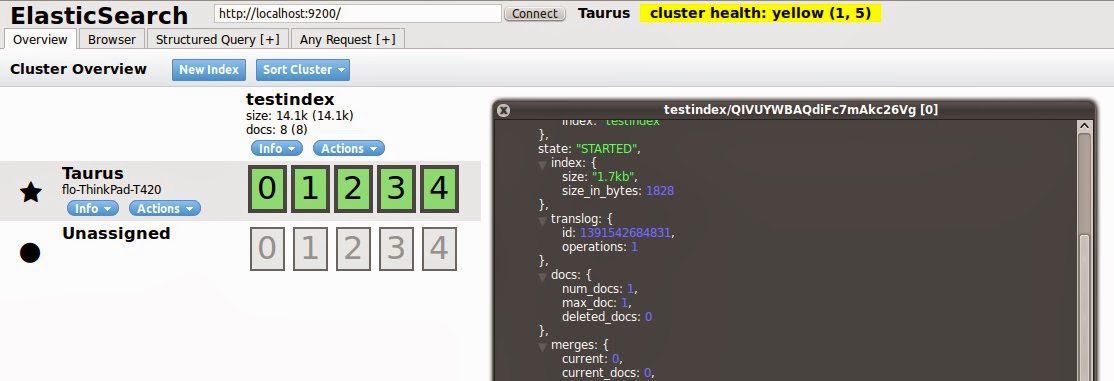Select assigned shard 4 on Taurus

439,189
